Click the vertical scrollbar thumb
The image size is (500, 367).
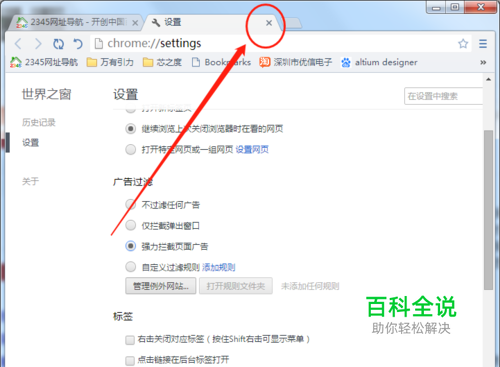[x=489, y=210]
